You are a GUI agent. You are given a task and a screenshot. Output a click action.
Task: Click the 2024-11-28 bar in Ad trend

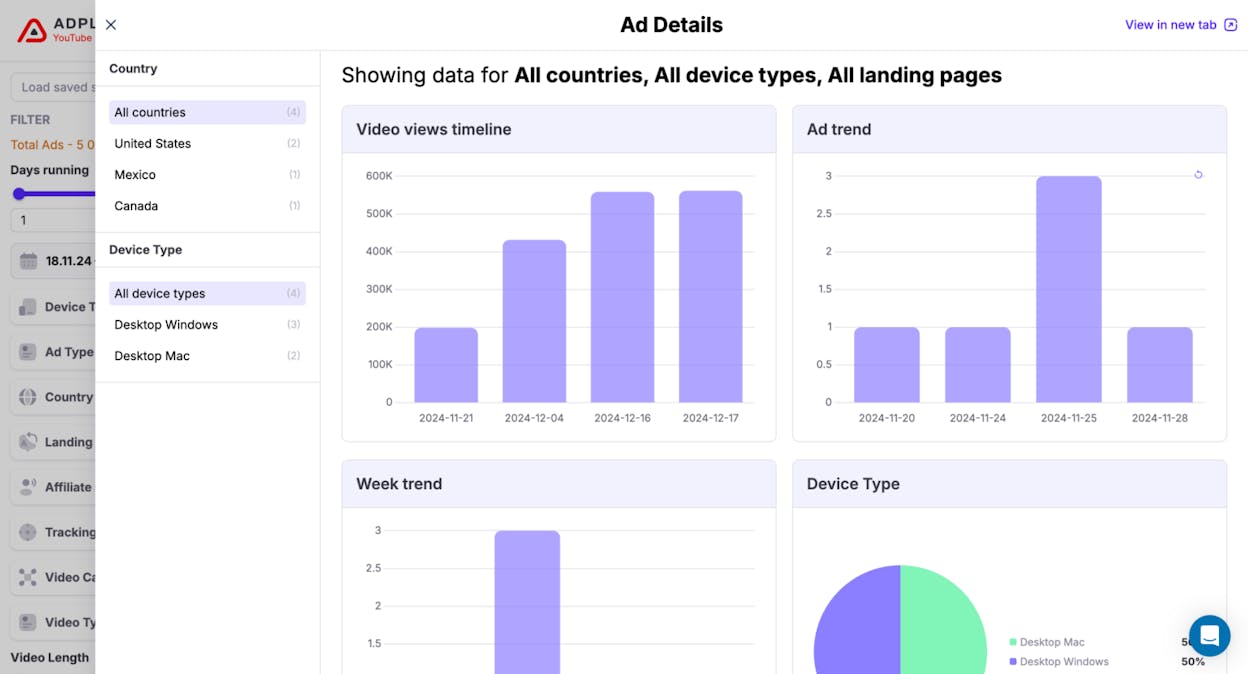(1160, 365)
